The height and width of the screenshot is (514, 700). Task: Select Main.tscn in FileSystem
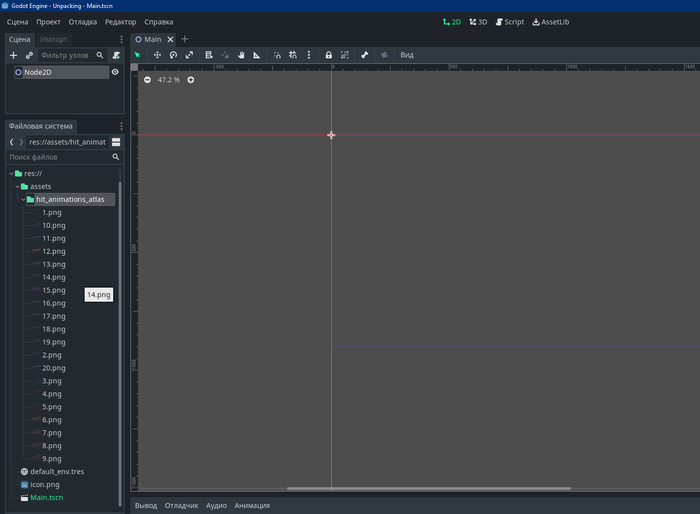point(46,497)
